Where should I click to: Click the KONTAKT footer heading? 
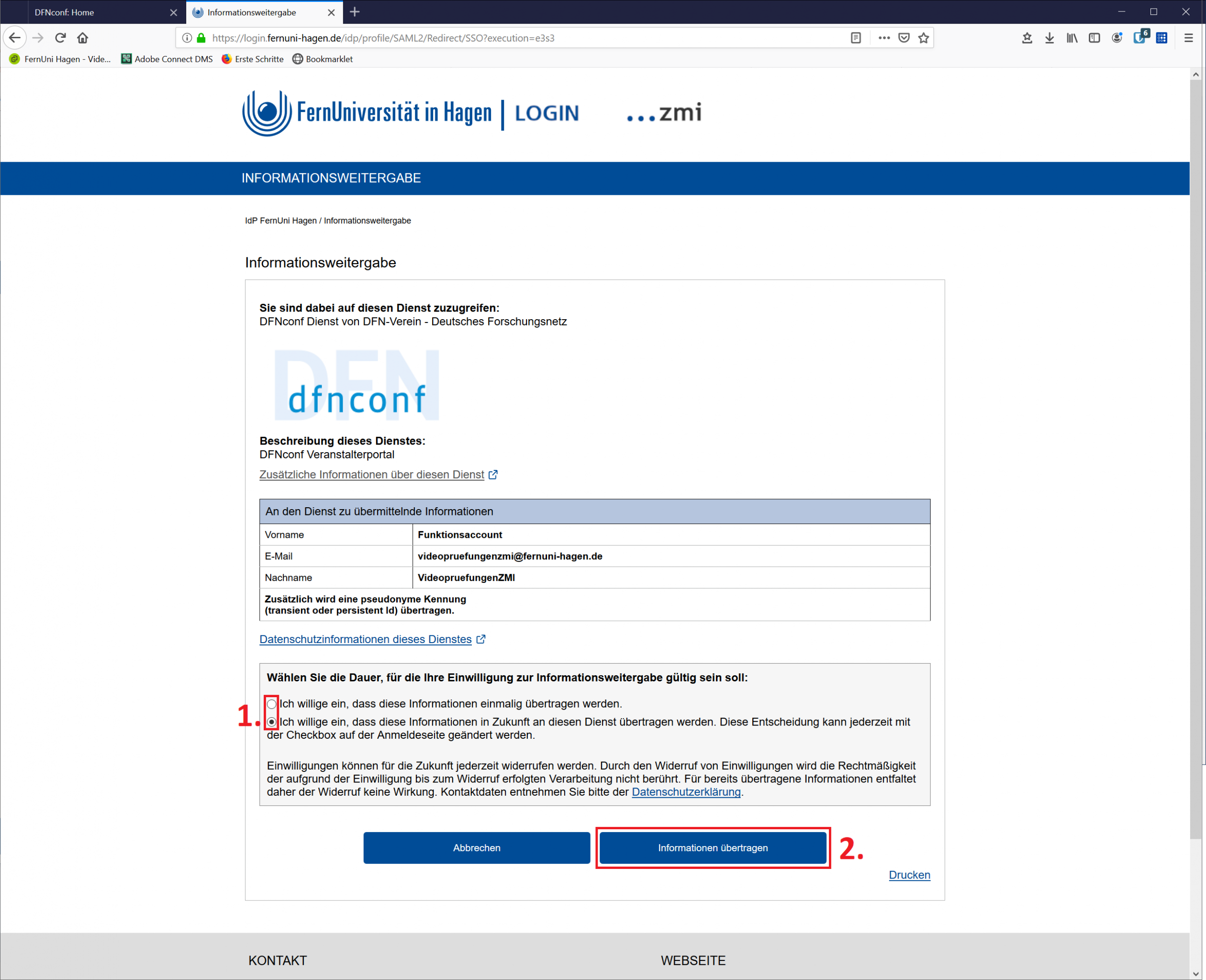[277, 960]
